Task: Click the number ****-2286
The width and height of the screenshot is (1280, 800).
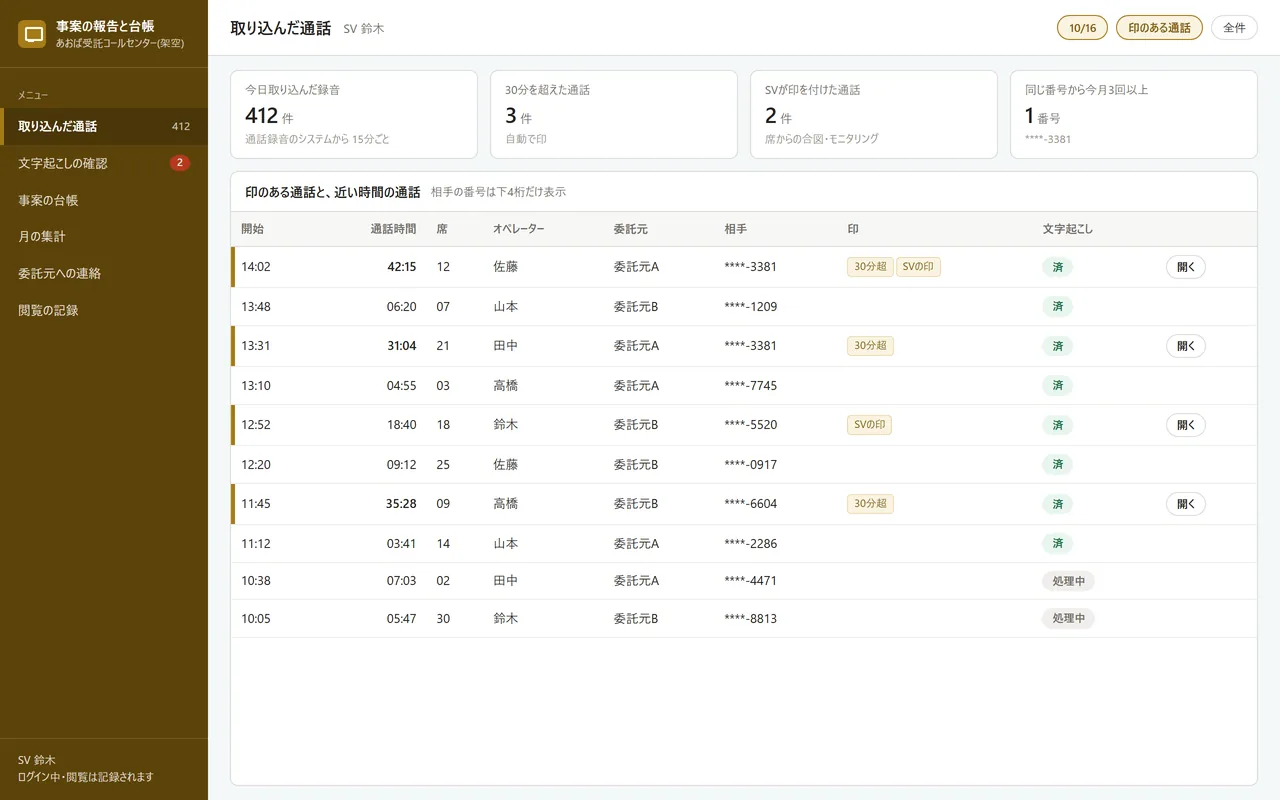Action: (751, 544)
